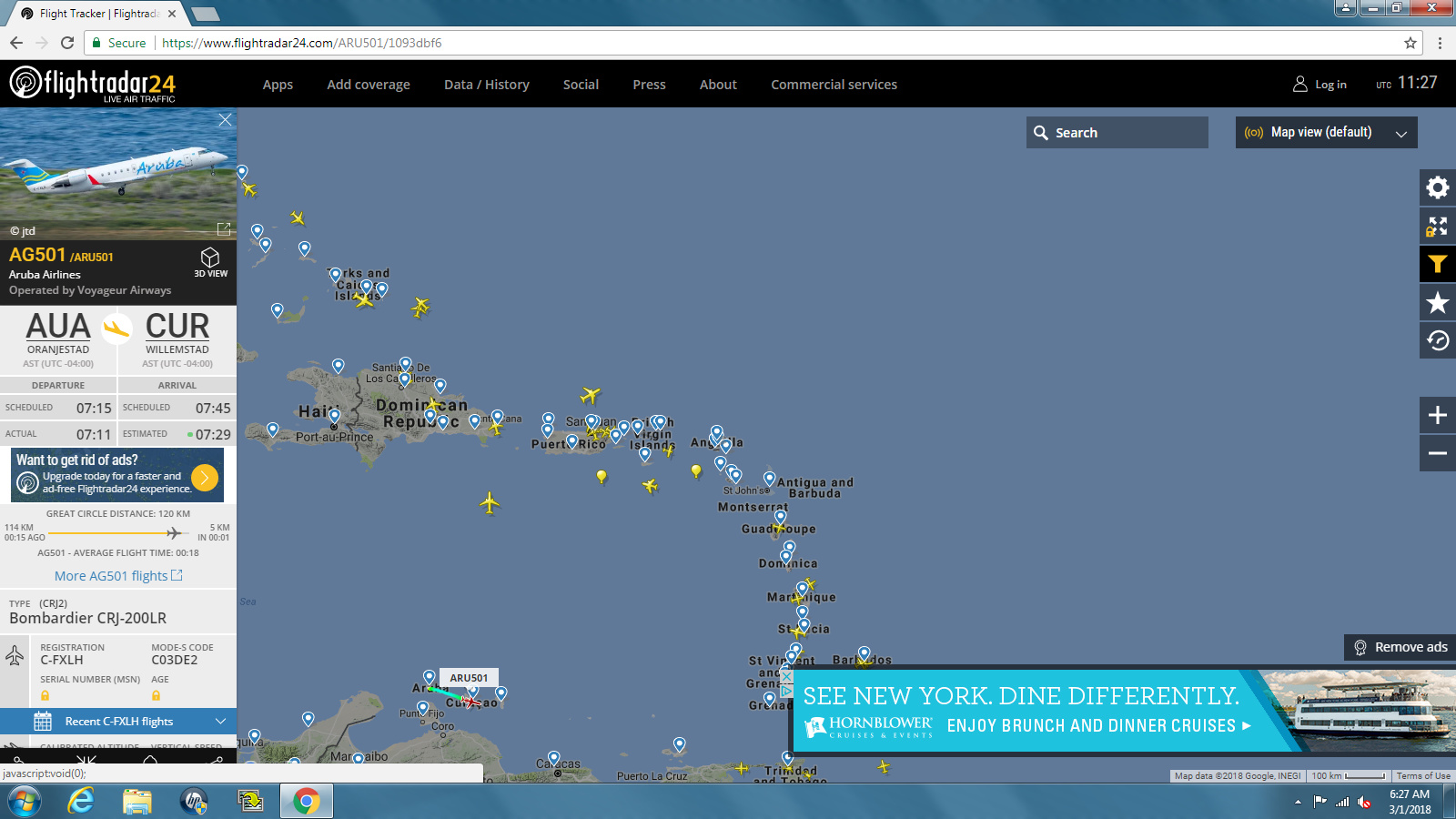Go back to previous page

(x=16, y=43)
